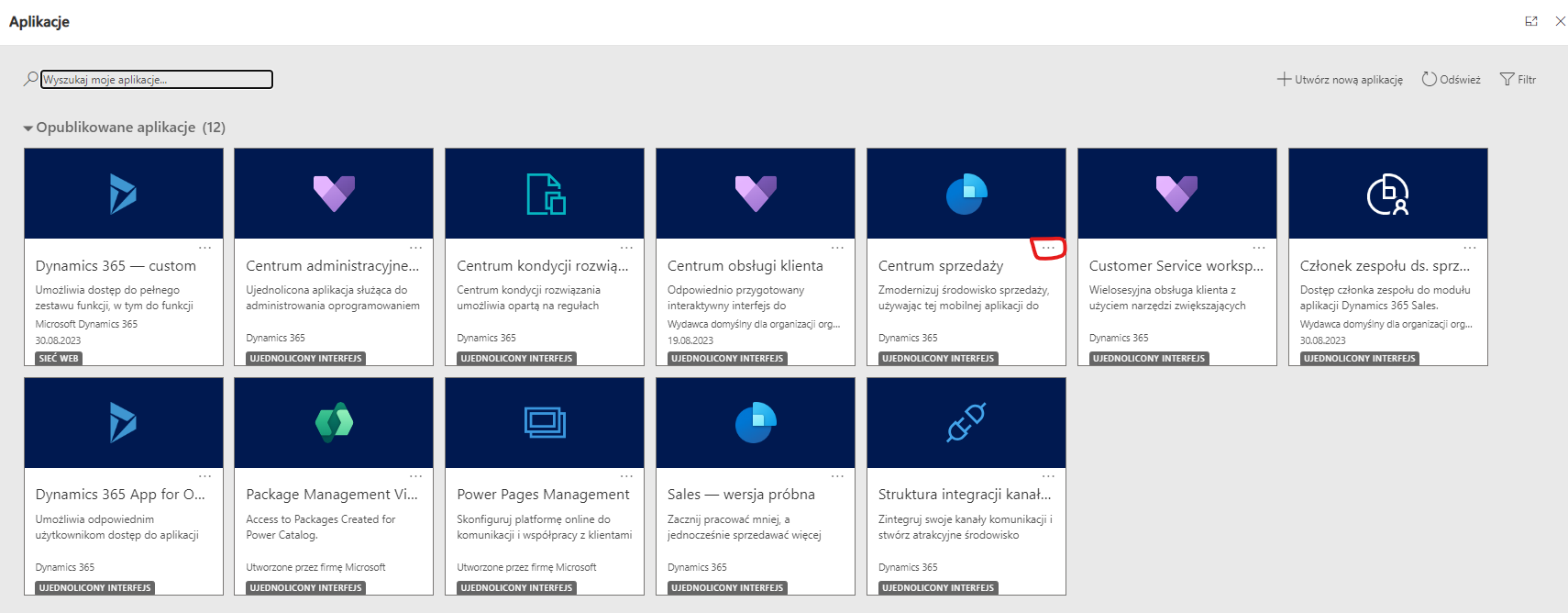Collapse the Opublikowane aplikacje section

point(28,128)
